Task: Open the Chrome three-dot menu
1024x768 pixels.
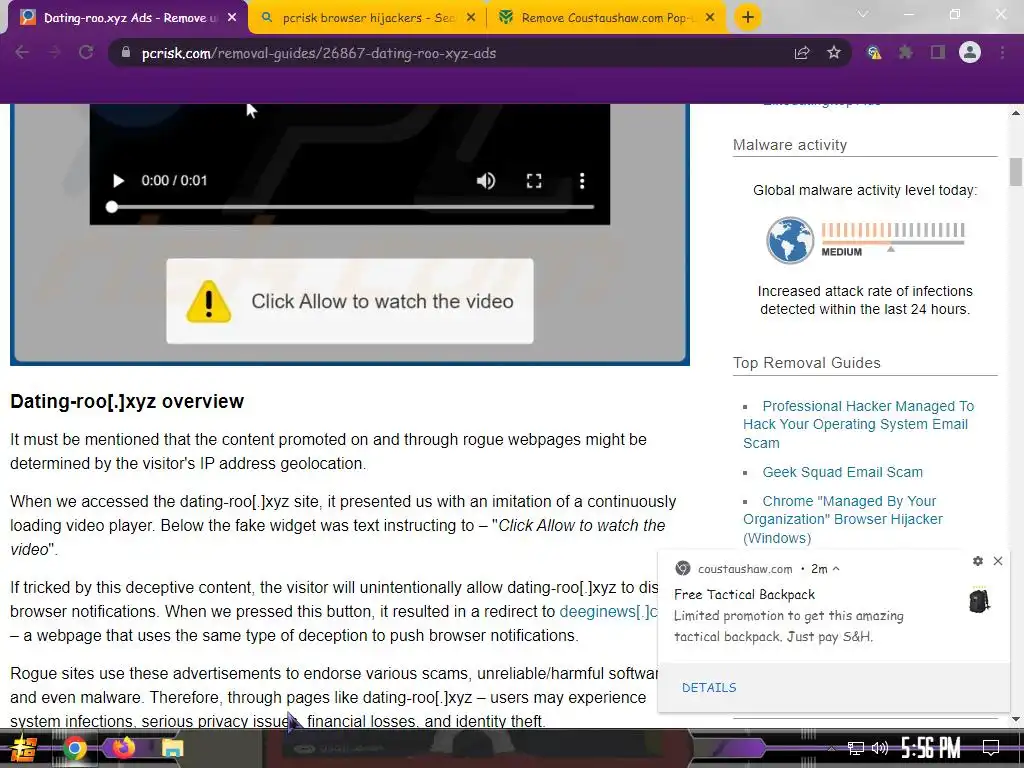Action: pos(1002,53)
